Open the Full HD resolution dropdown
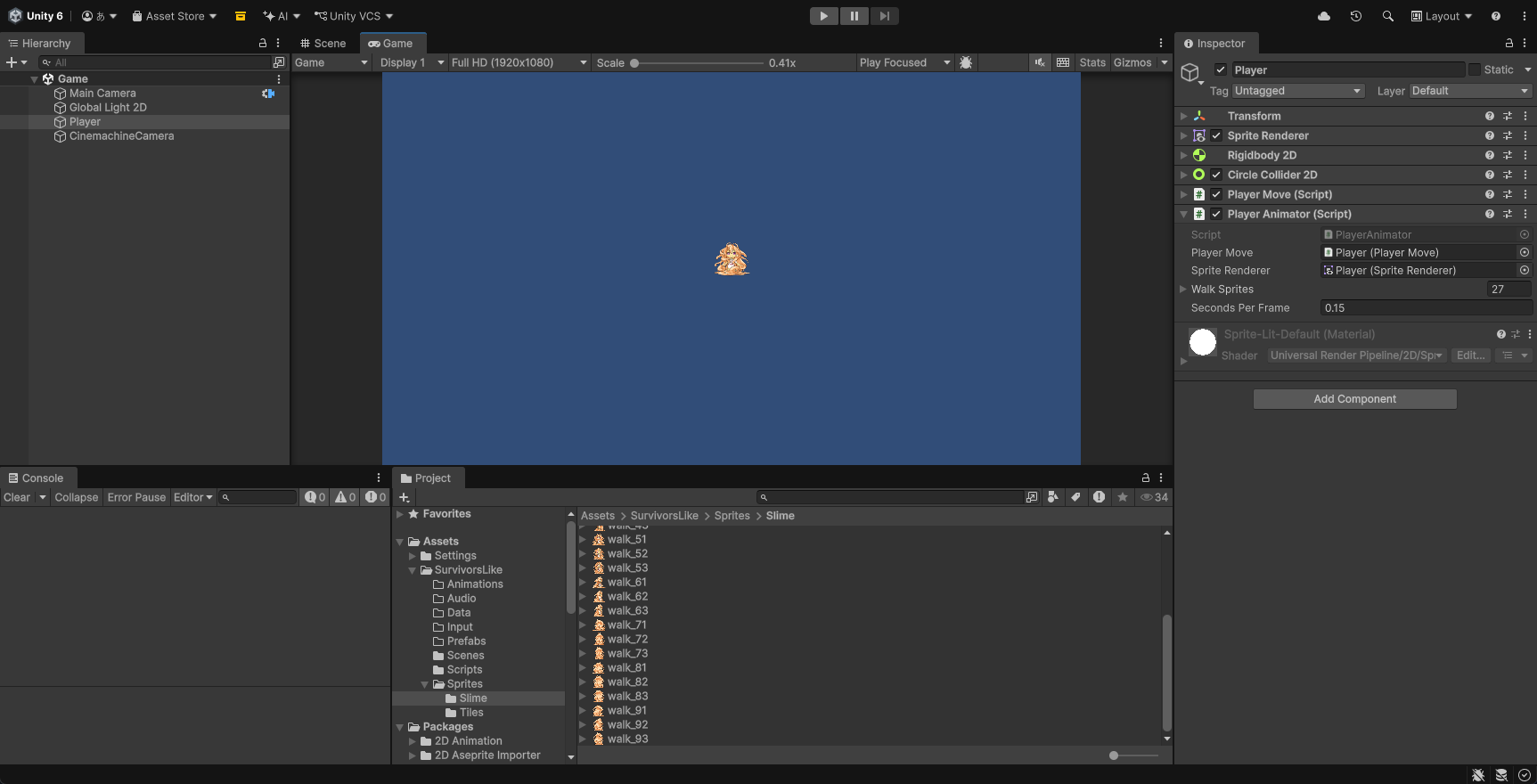Screen dimensions: 1537x784 pos(519,62)
